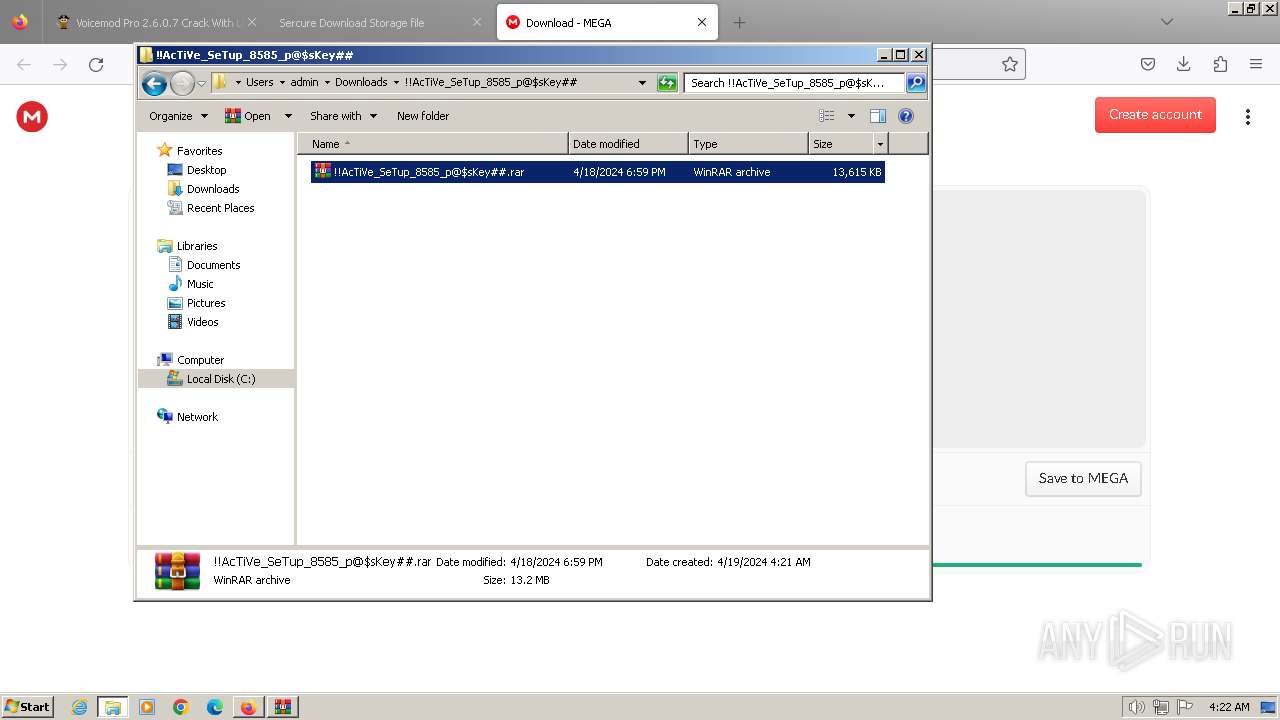
Task: Open Desktop in the navigation pane
Action: click(206, 170)
